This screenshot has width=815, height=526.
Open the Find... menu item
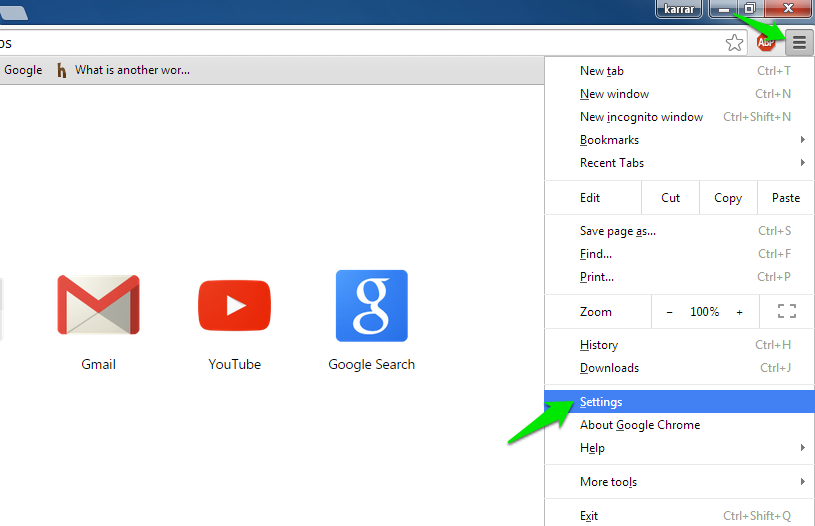point(679,254)
